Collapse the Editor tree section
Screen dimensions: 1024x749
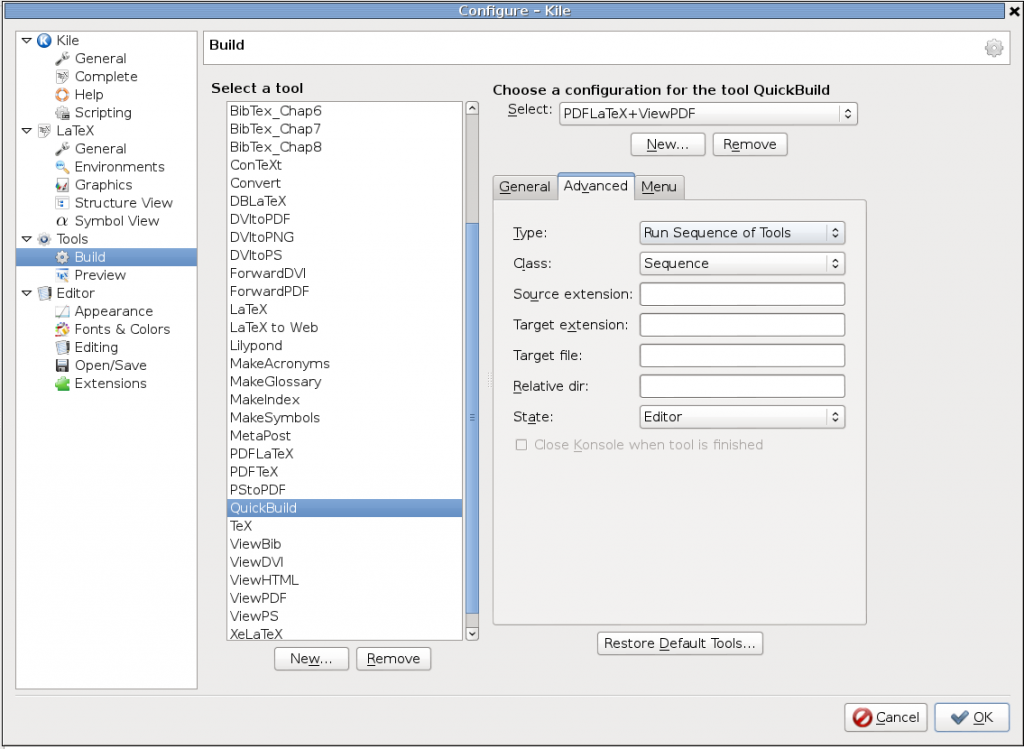tap(27, 293)
